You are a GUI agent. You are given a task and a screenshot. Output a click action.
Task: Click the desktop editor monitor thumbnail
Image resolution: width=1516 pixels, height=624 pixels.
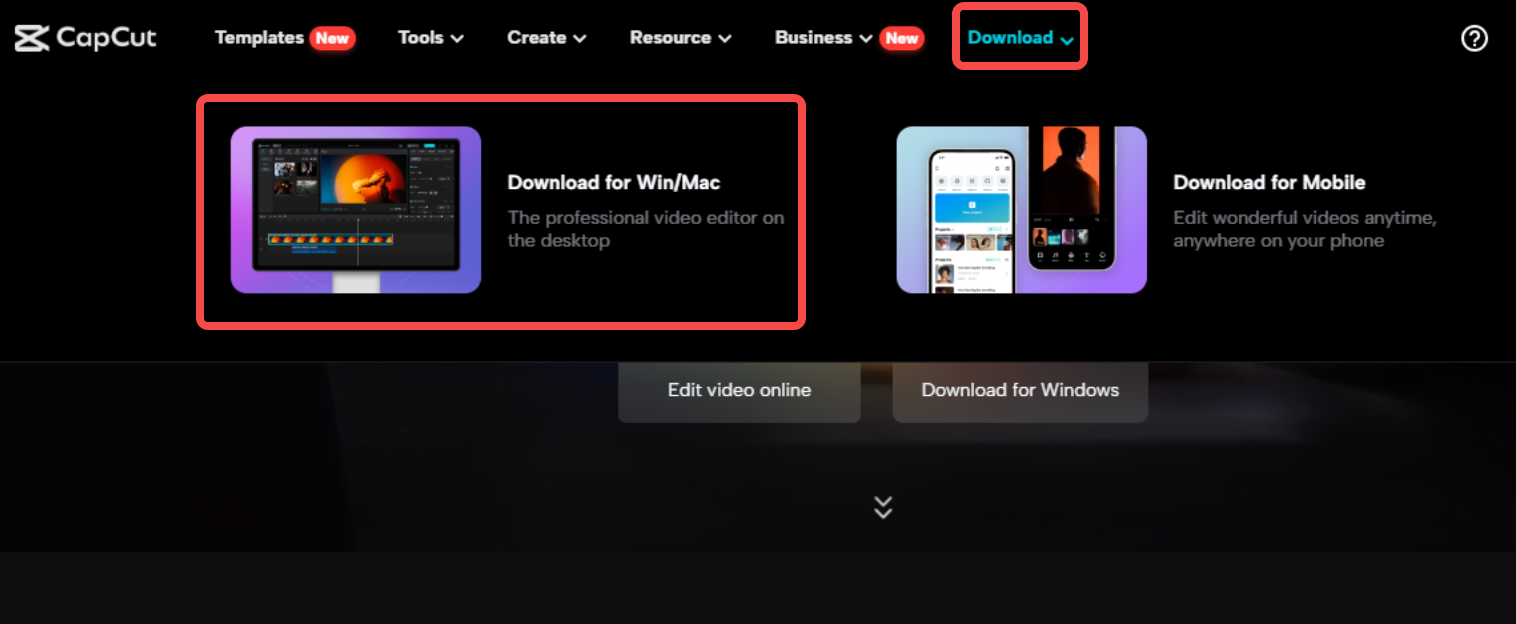click(356, 210)
